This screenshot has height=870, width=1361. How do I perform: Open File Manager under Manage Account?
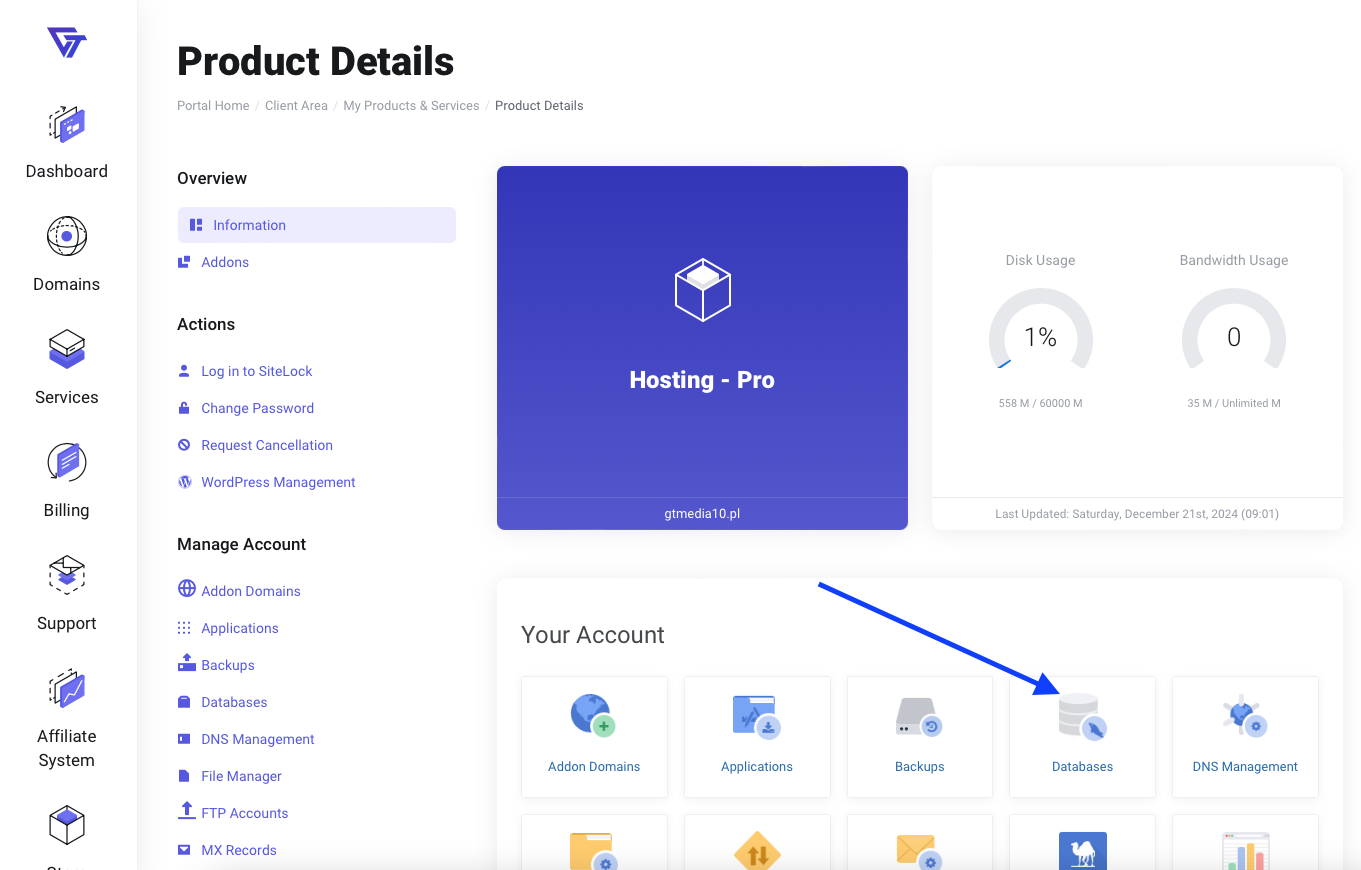(241, 776)
